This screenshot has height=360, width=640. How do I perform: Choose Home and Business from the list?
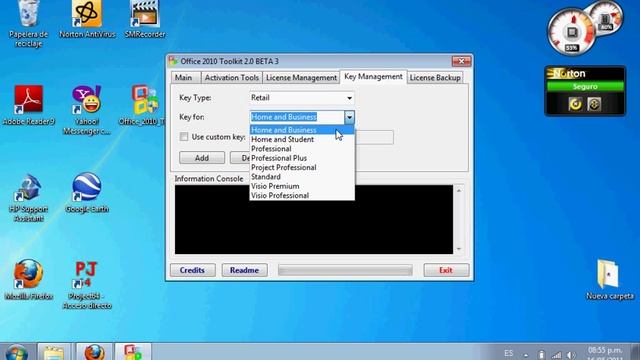coord(302,130)
